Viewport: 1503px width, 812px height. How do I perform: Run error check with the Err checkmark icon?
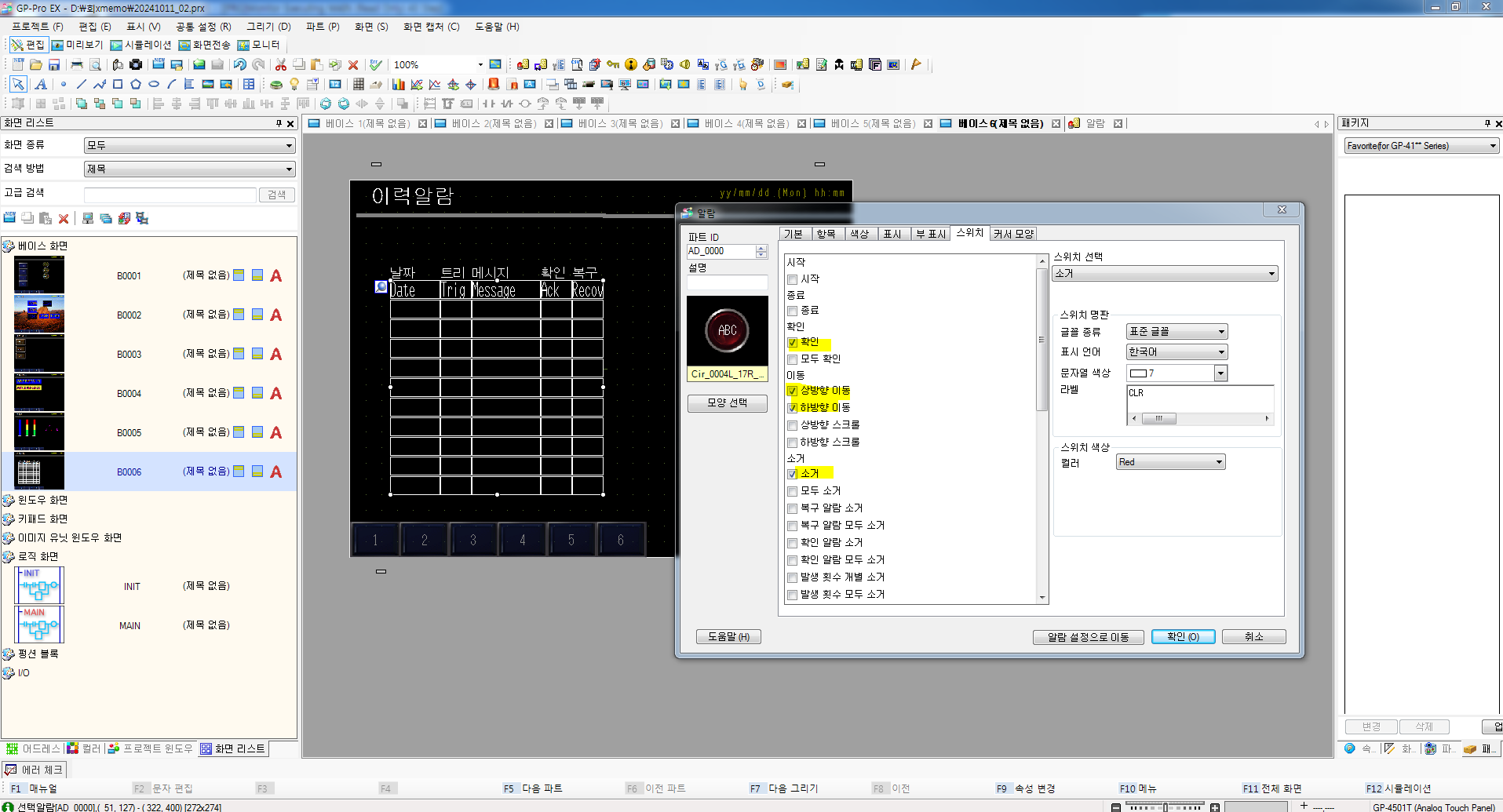point(376,64)
